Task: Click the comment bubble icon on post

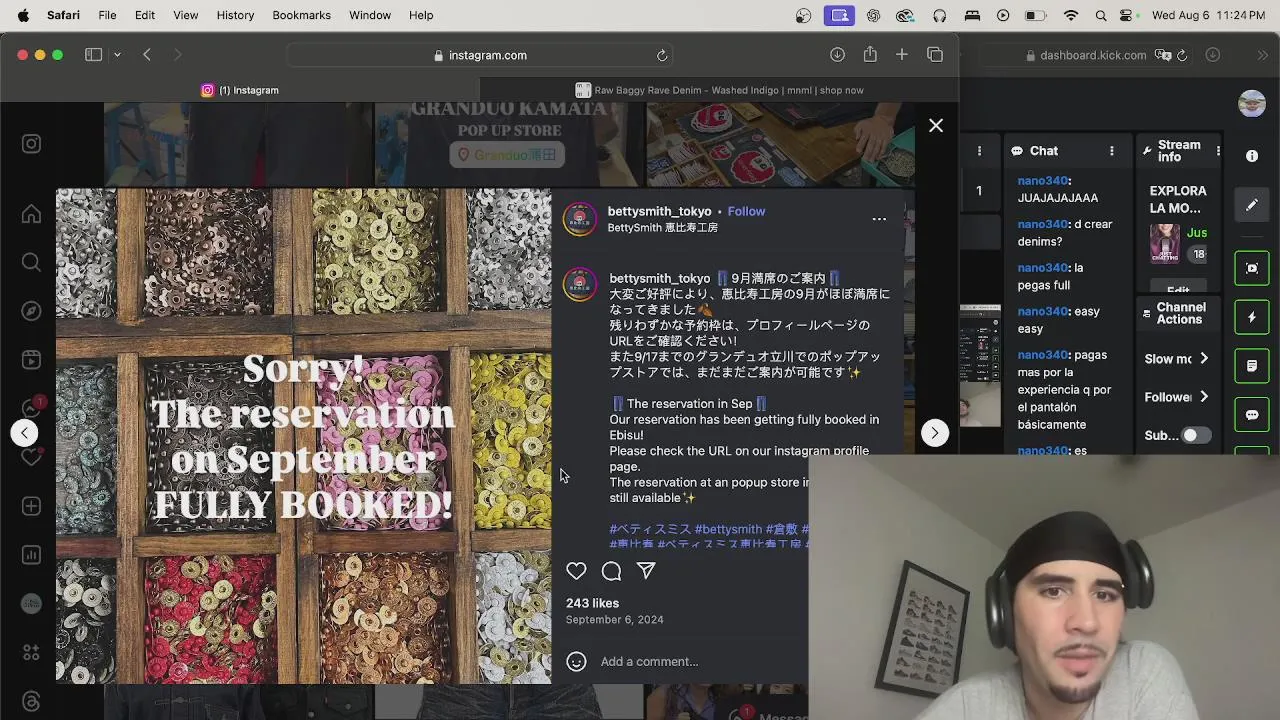Action: coord(611,571)
